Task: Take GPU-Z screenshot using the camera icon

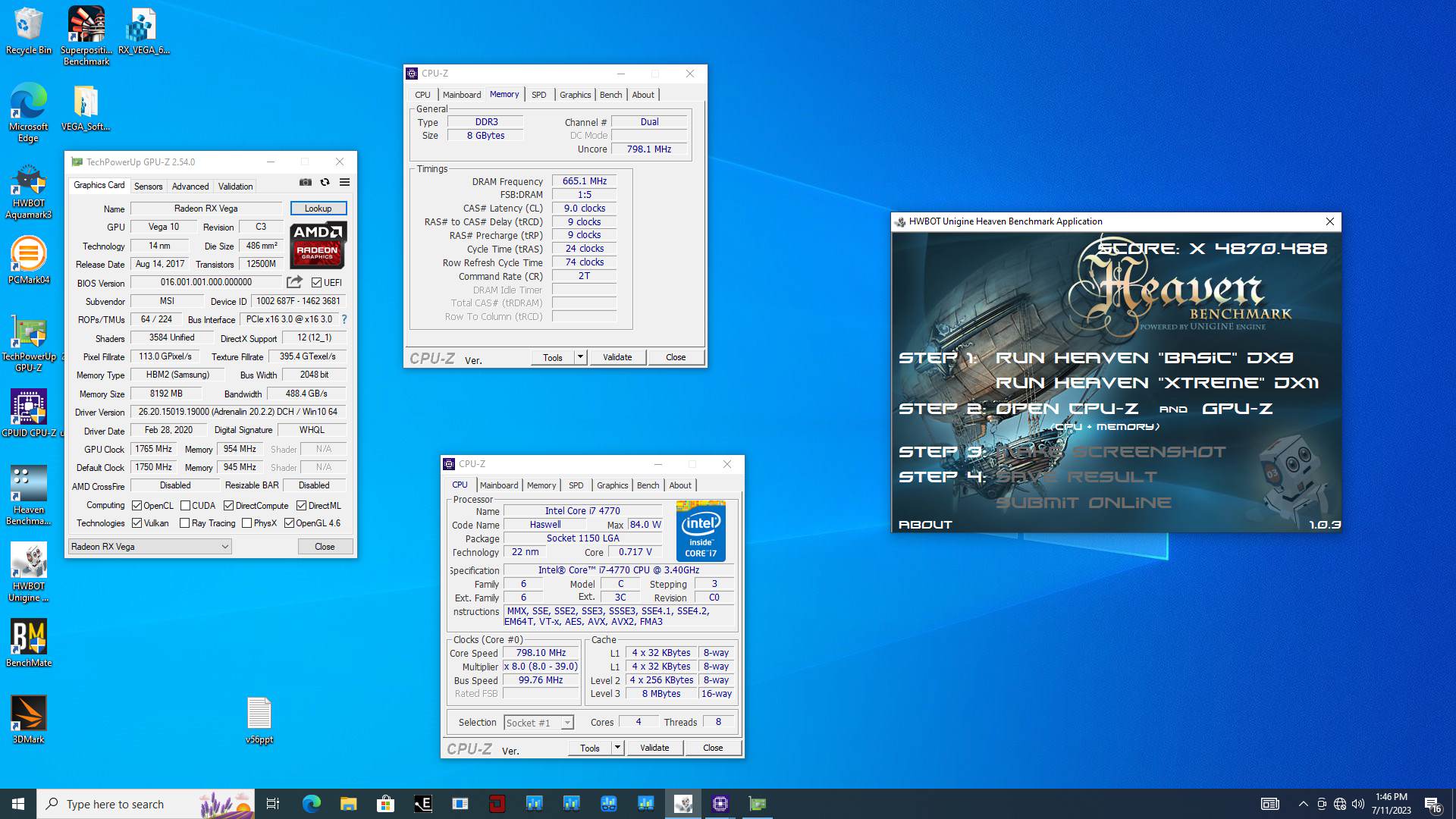Action: [305, 182]
